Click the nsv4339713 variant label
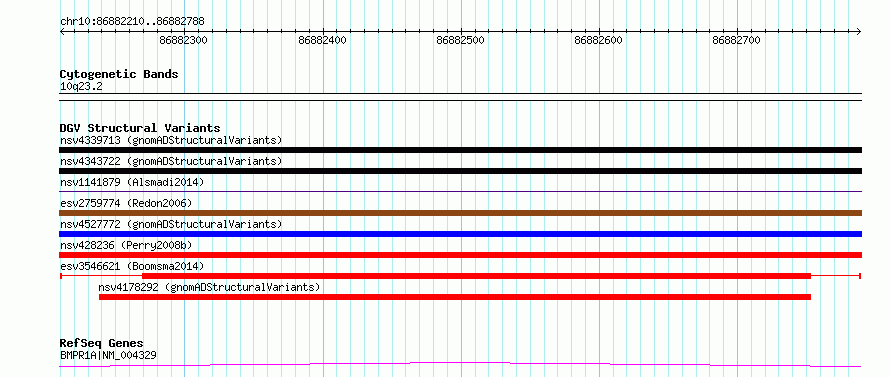The height and width of the screenshot is (377, 890). point(171,140)
